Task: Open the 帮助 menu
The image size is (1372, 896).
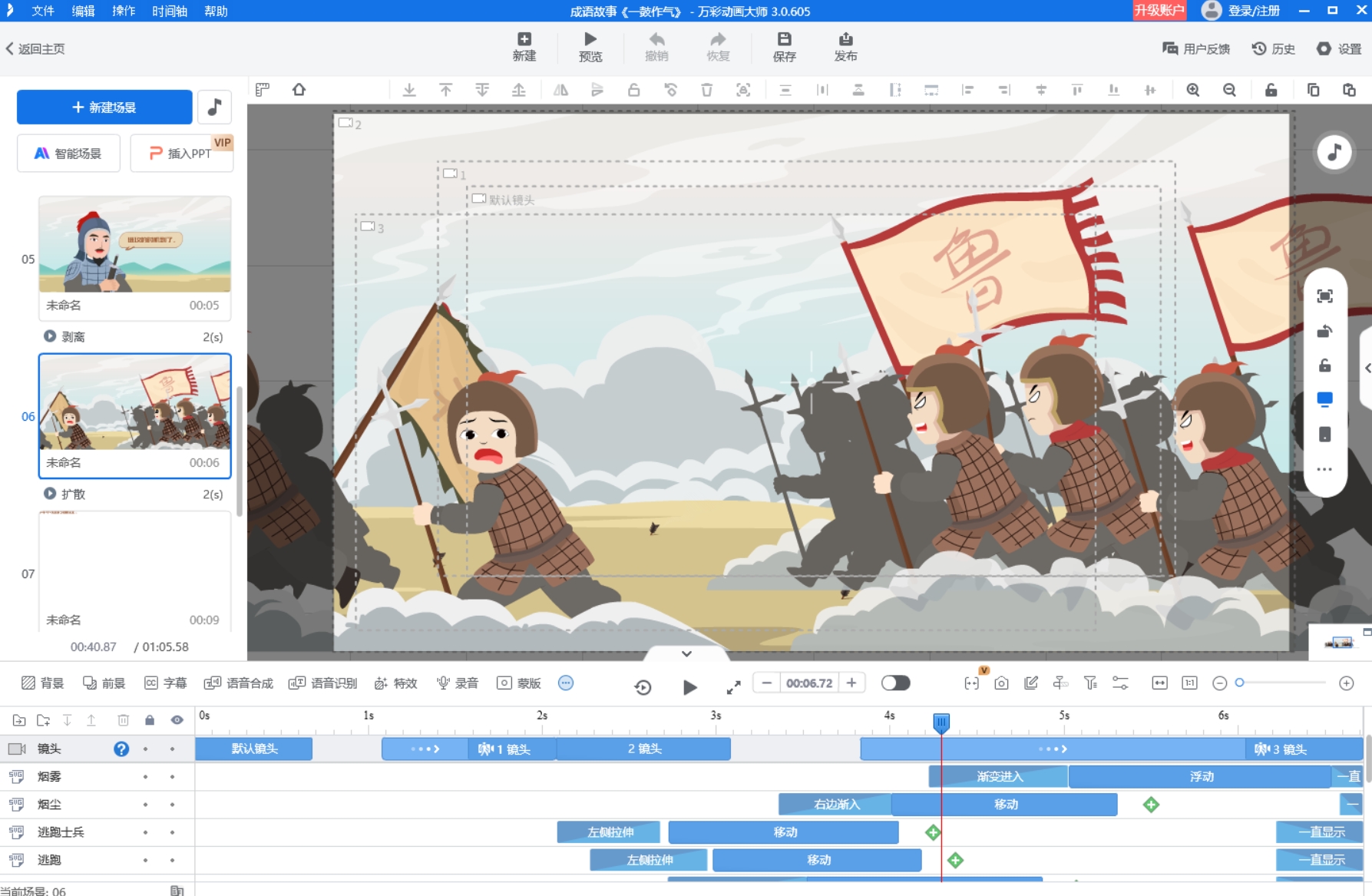Action: coord(216,11)
